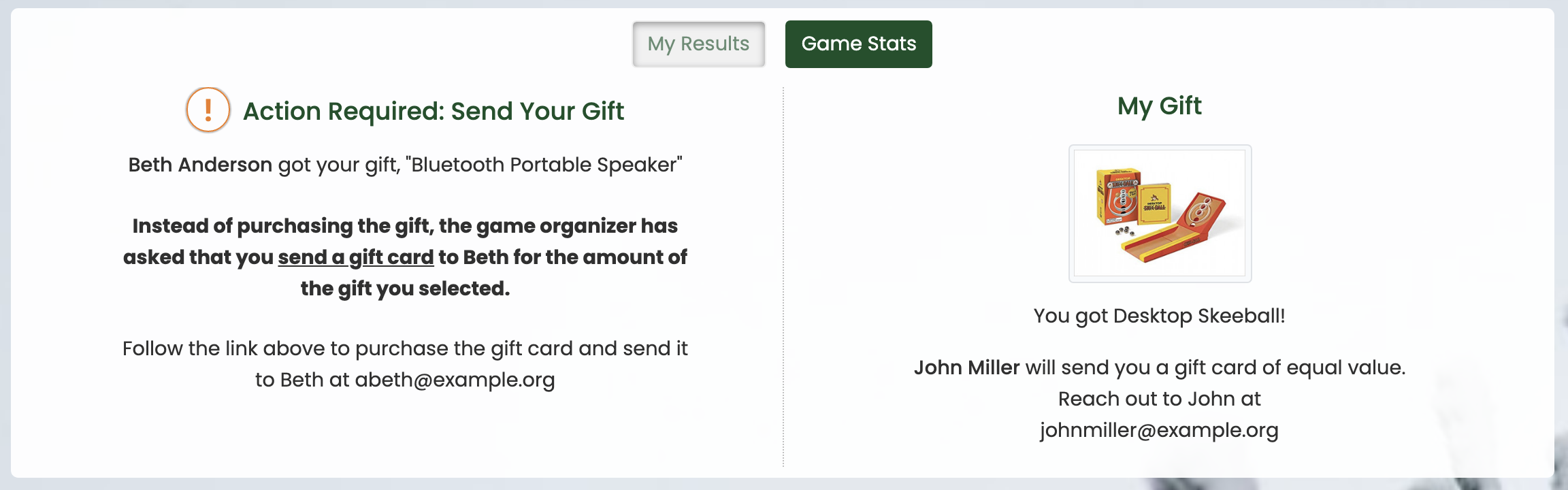Click the dotted vertical divider between panels
The image size is (1568, 490).
point(783,277)
